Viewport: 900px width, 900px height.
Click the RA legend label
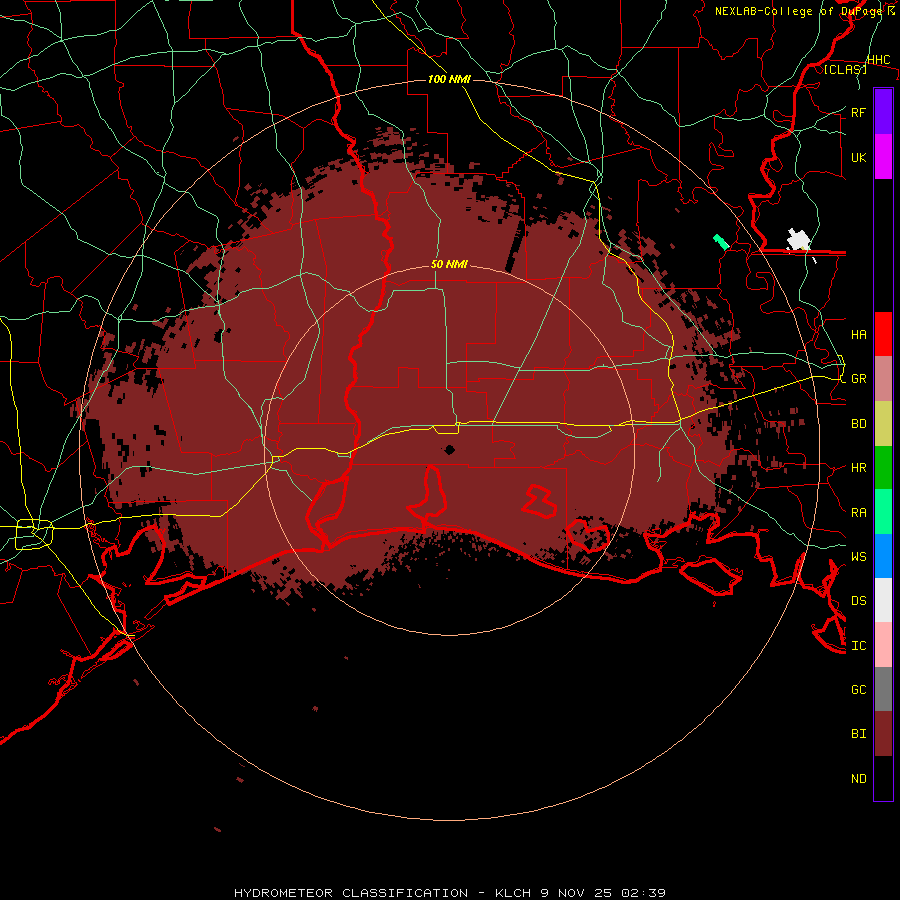[858, 513]
